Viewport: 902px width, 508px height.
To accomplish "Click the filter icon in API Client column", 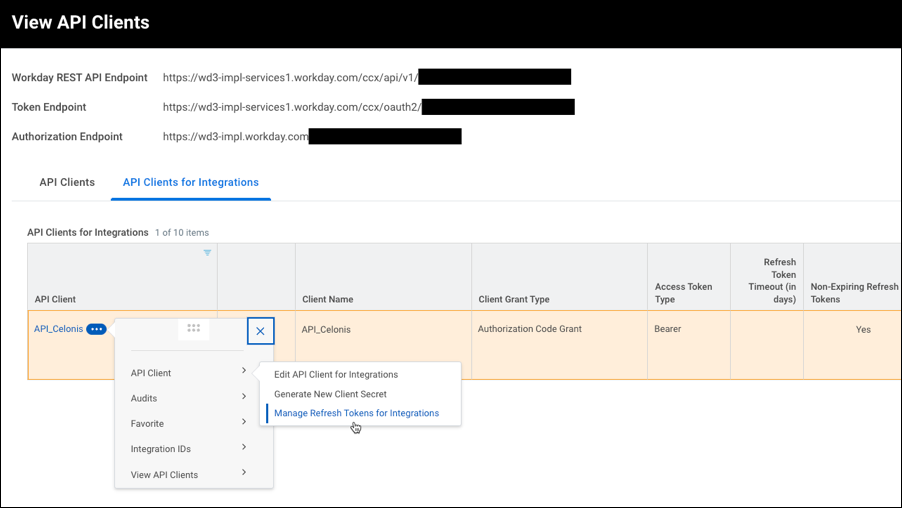I will coord(207,253).
